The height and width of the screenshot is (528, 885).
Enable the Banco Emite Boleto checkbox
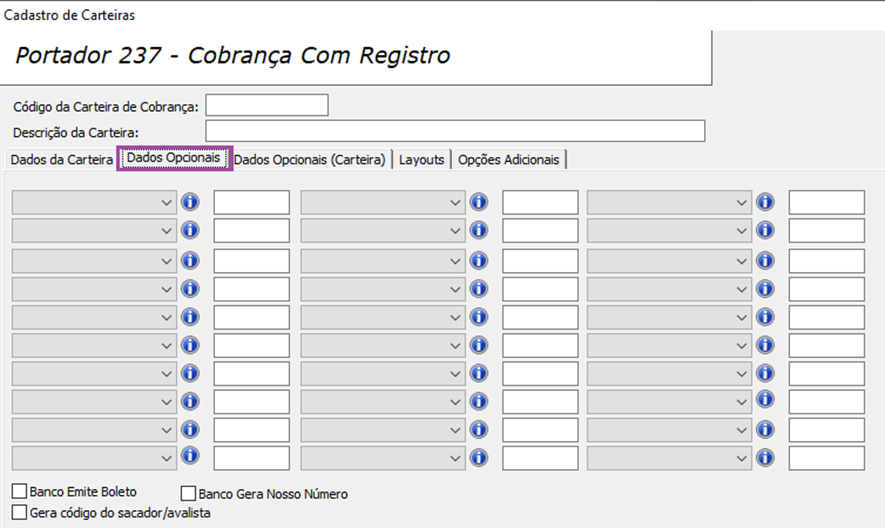[x=19, y=491]
